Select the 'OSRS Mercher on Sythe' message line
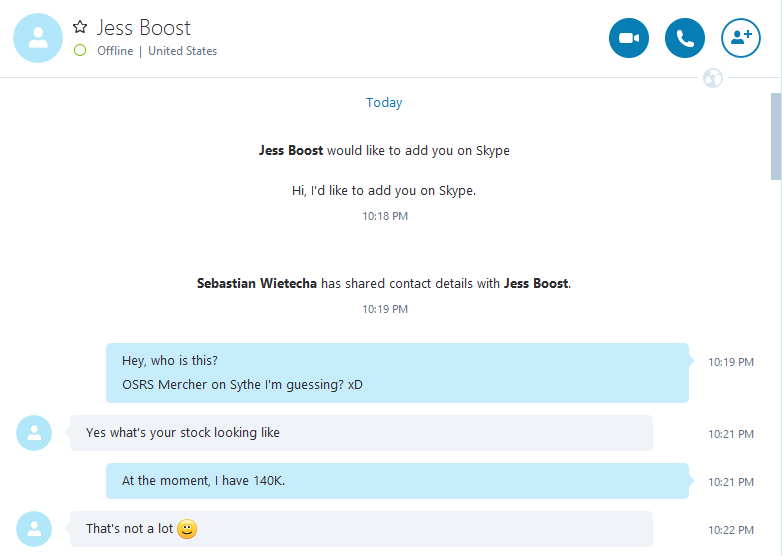This screenshot has width=782, height=556. 242,384
